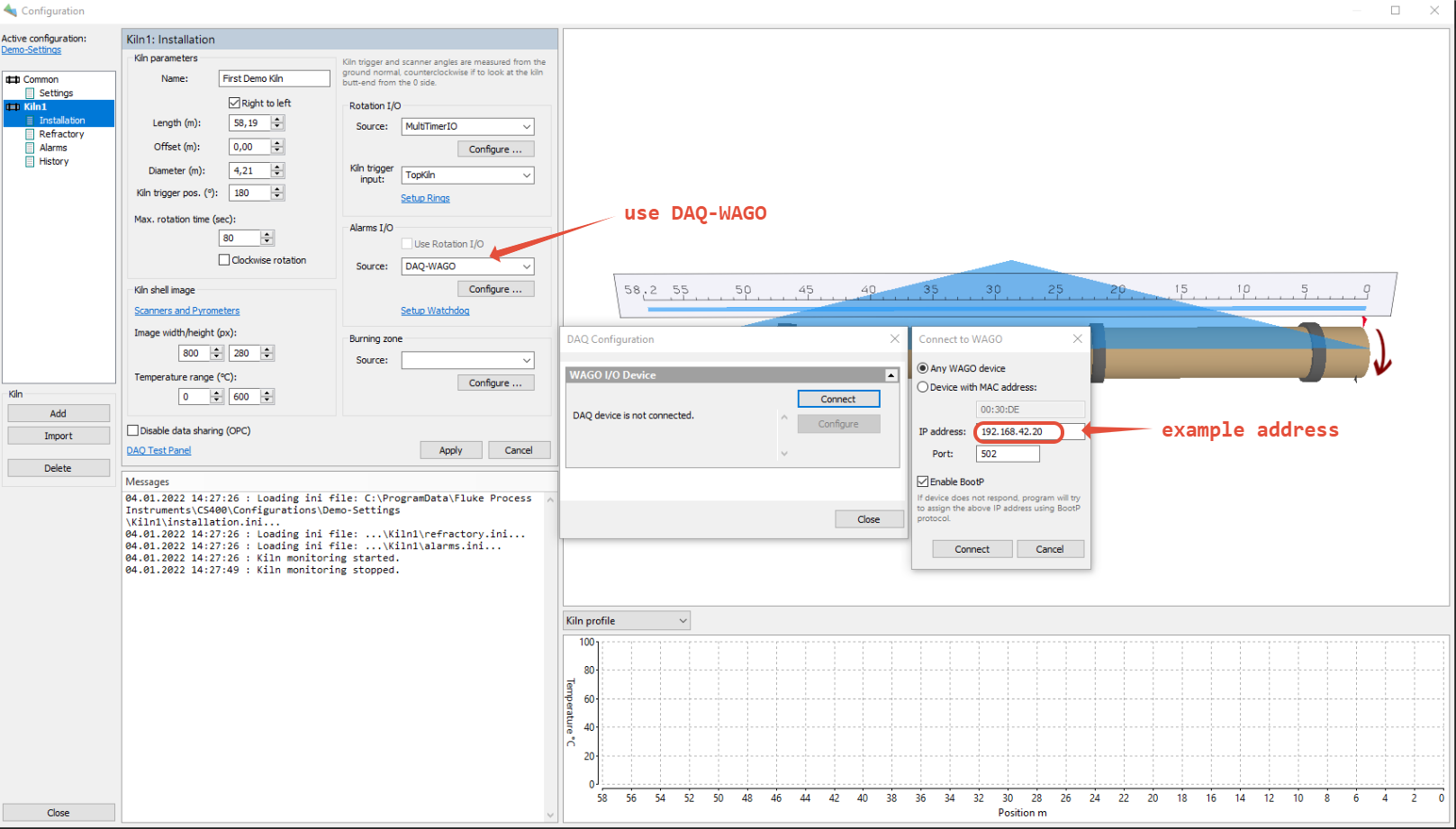Open Refractory page in tree

click(x=61, y=134)
